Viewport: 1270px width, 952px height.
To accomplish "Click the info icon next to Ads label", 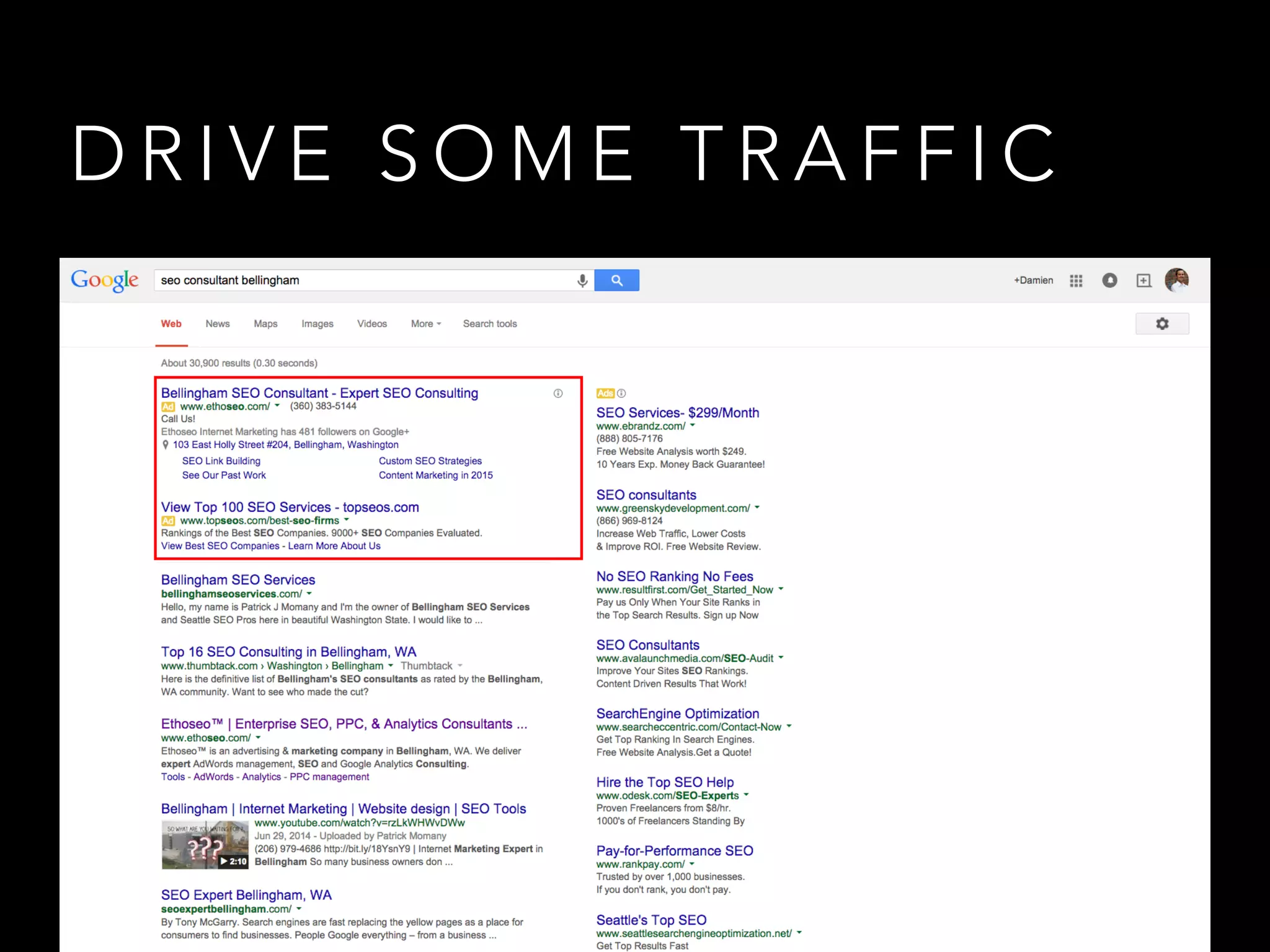I will click(622, 394).
